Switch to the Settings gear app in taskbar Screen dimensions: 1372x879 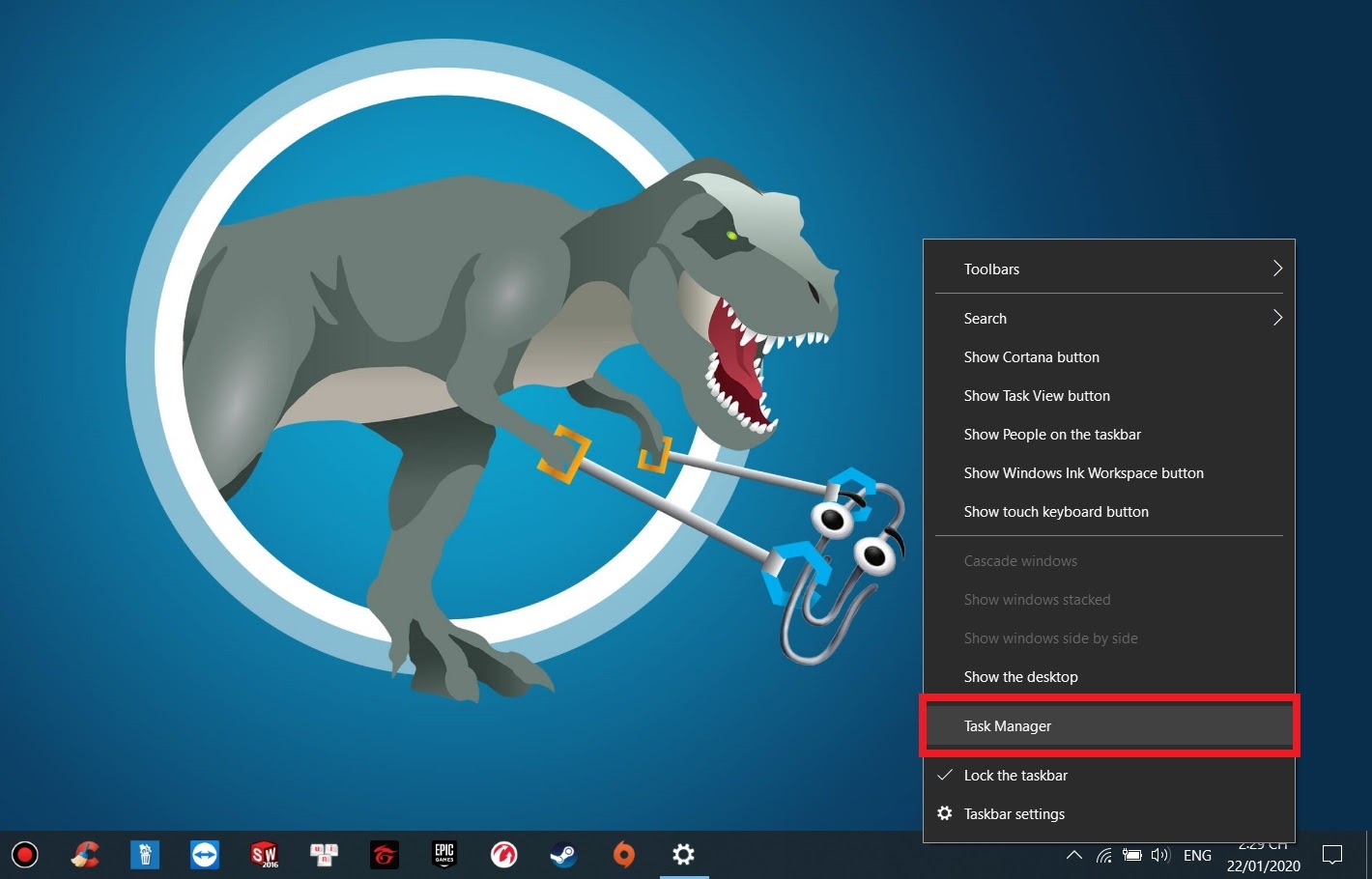click(x=684, y=855)
